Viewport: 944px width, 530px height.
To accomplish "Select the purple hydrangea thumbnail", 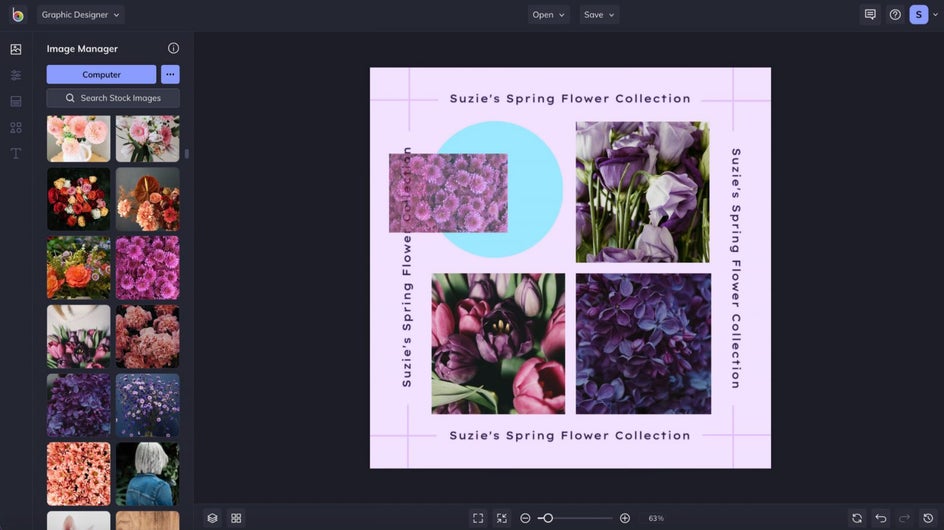I will tap(79, 405).
